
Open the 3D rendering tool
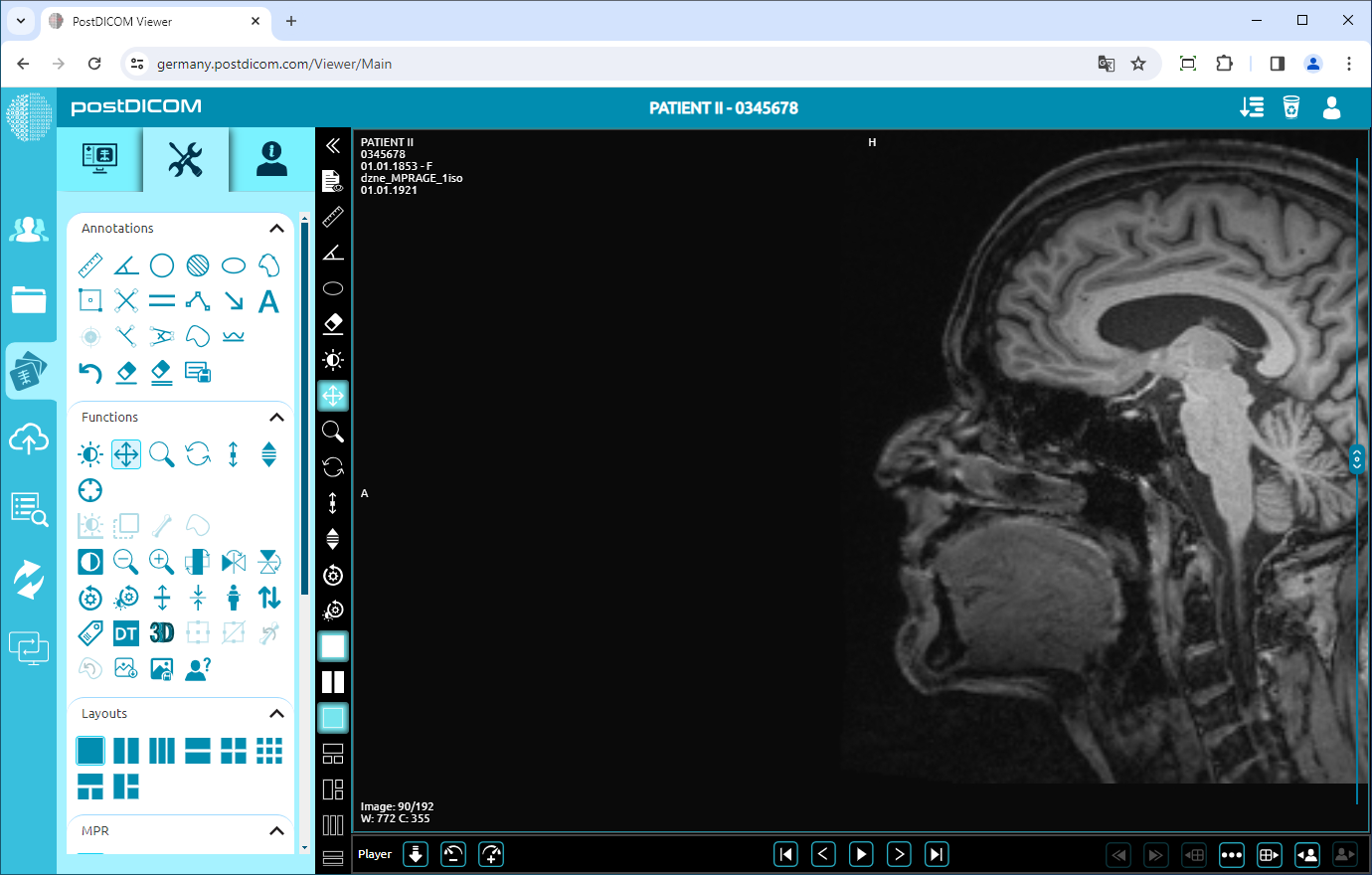point(161,632)
